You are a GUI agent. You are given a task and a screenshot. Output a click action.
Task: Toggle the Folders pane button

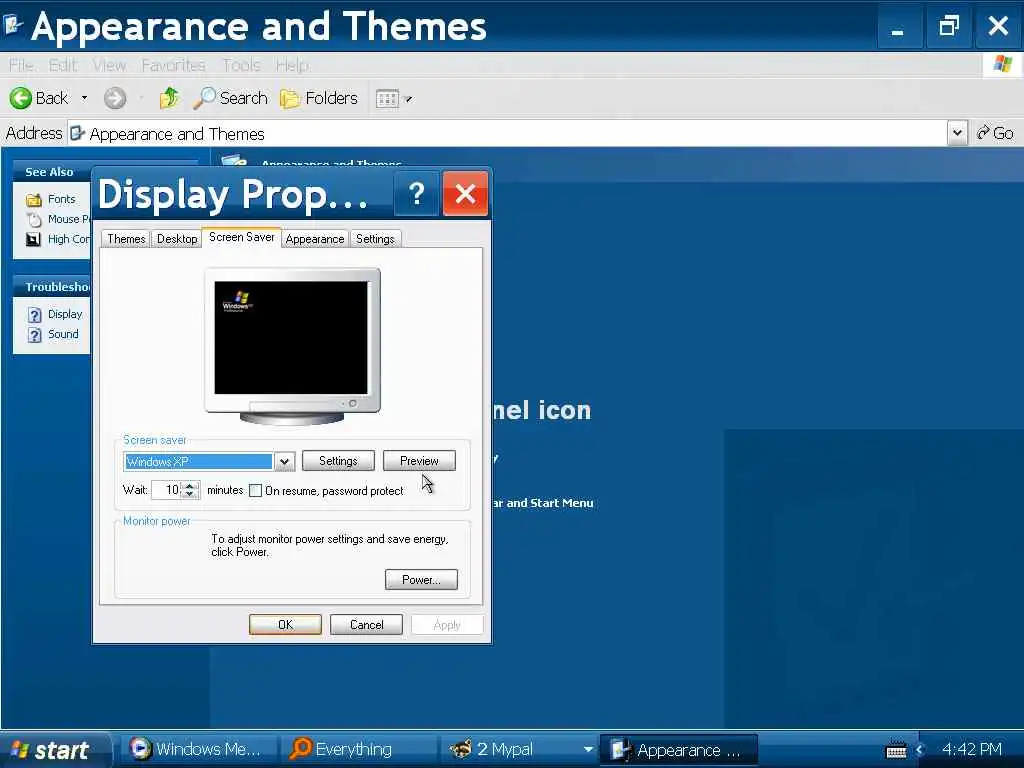coord(319,99)
